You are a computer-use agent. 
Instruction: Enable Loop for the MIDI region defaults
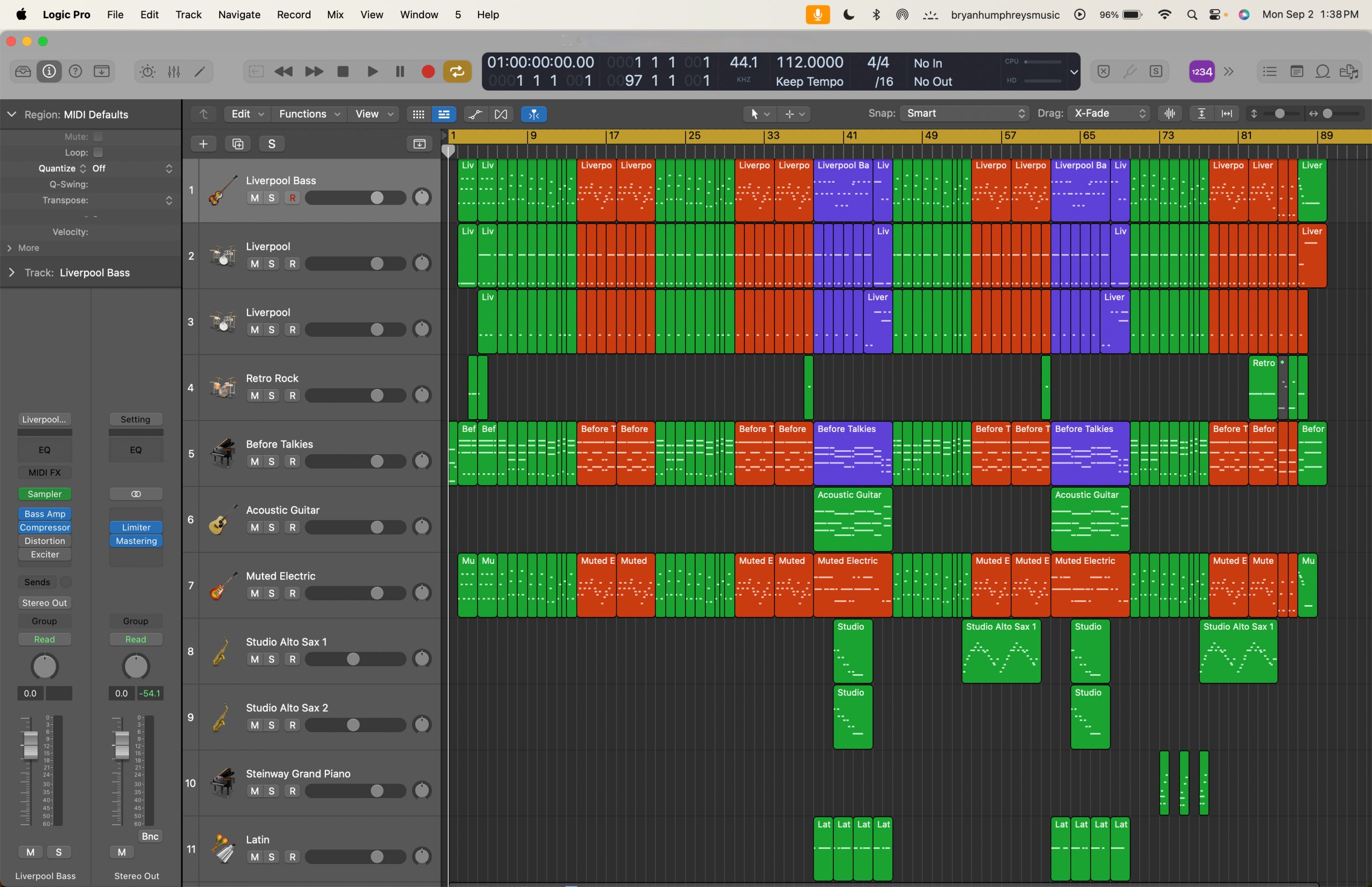pyautogui.click(x=98, y=152)
